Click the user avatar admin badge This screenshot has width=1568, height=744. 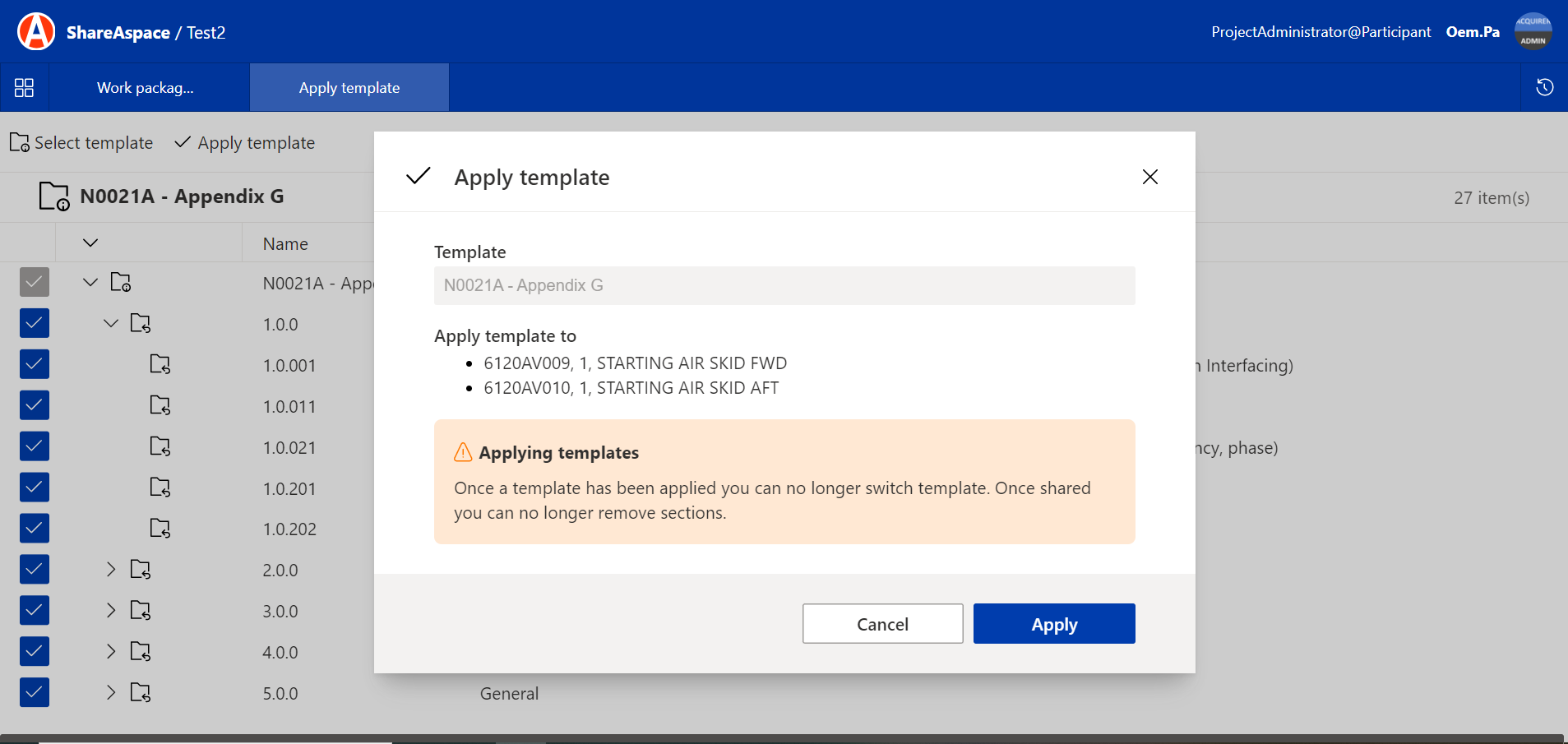(x=1533, y=32)
